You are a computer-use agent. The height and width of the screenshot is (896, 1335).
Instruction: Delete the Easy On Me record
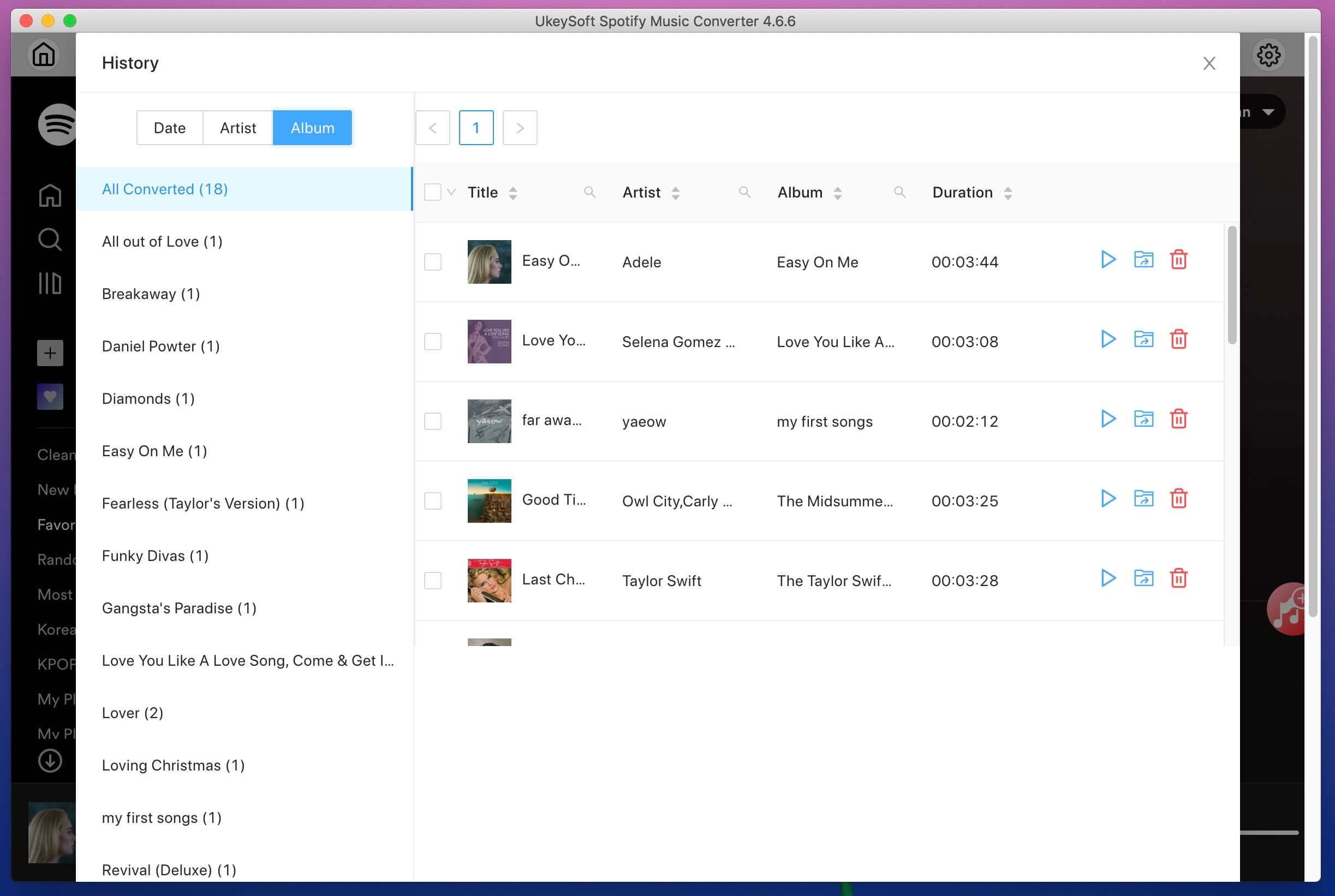[1178, 259]
